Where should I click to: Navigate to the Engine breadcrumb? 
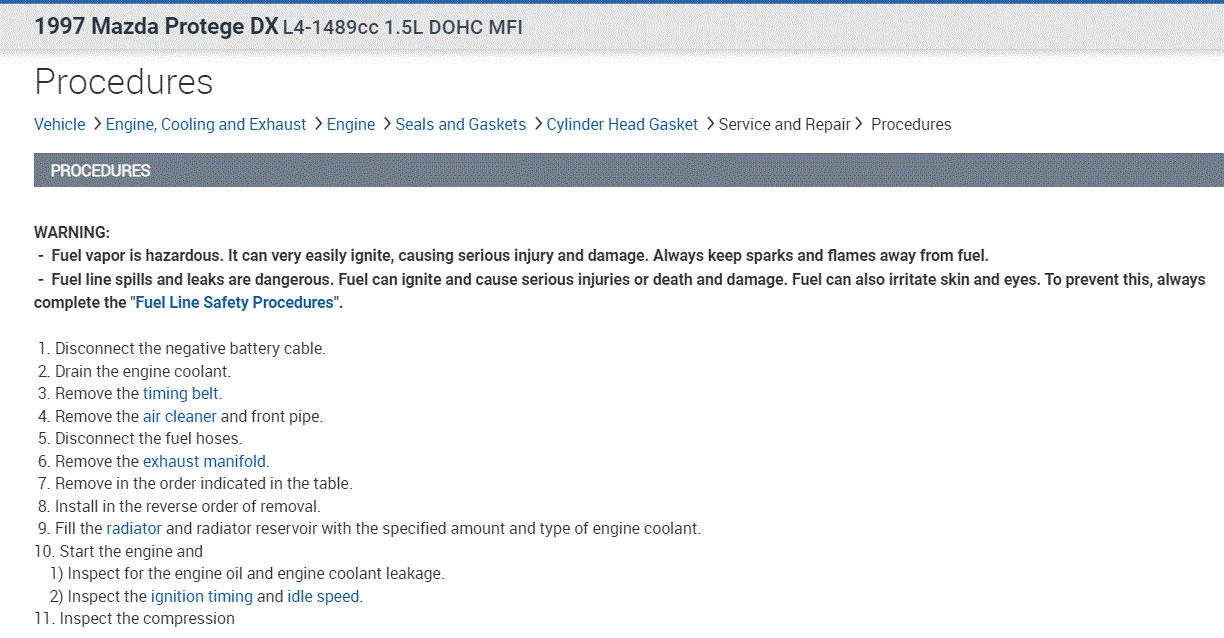coord(351,125)
